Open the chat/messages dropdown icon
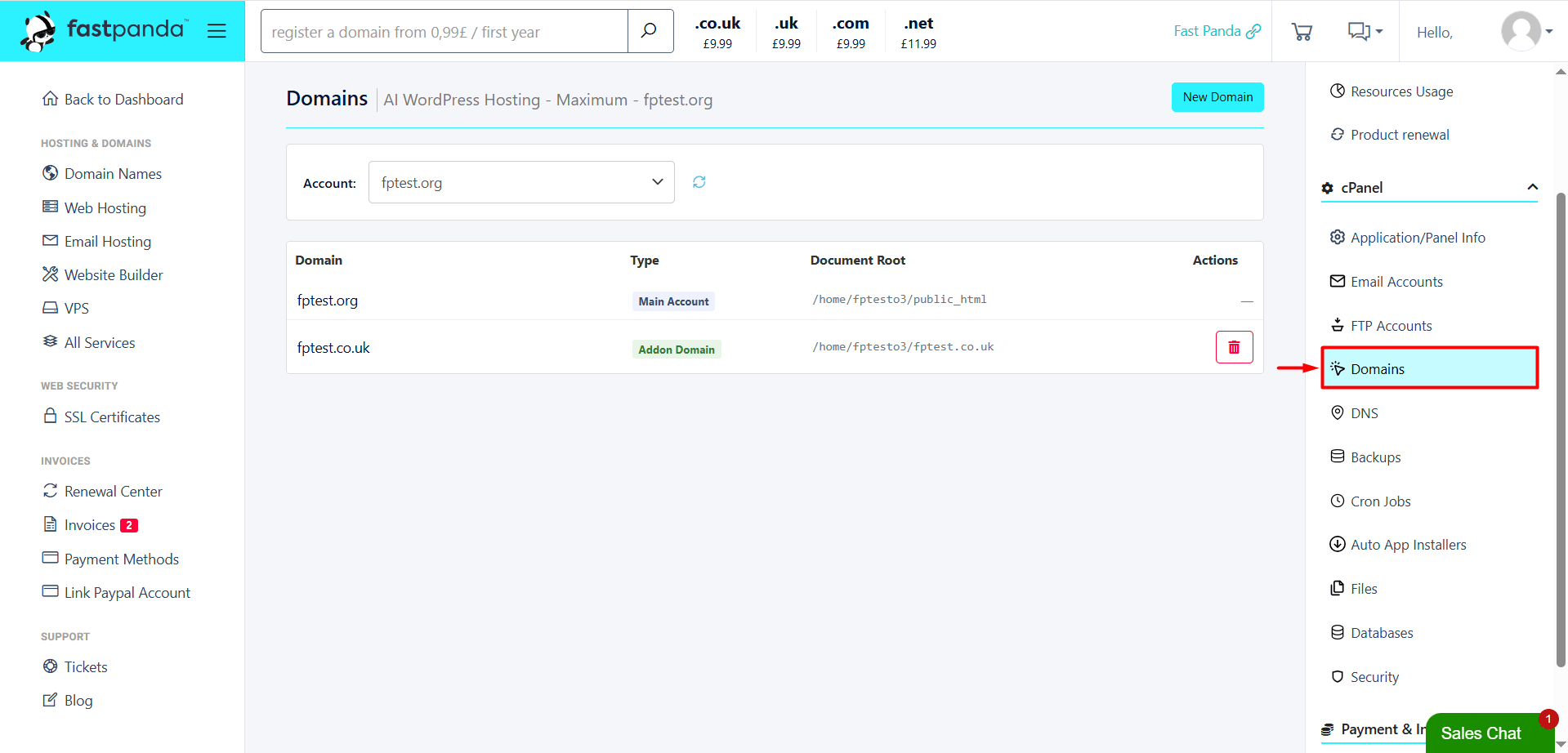The width and height of the screenshot is (1568, 753). (1365, 32)
